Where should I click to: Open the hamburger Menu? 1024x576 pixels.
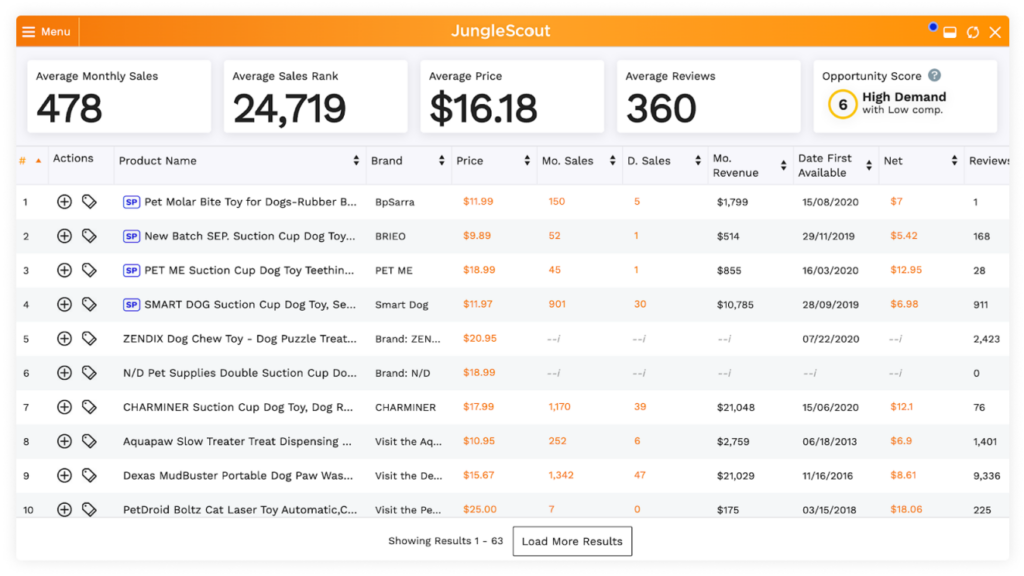(46, 31)
